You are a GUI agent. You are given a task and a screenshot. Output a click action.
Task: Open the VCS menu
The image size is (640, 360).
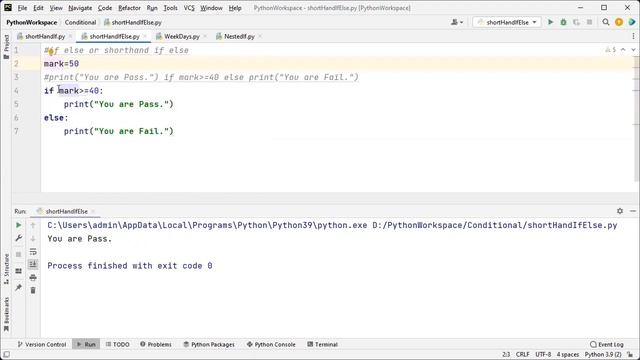(x=189, y=8)
